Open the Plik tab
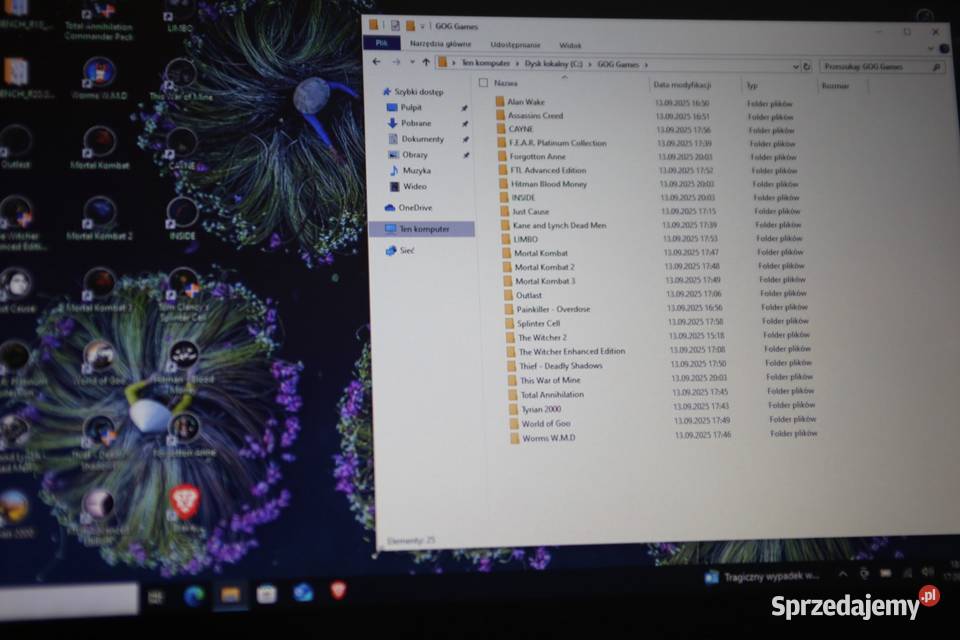The height and width of the screenshot is (640, 960). click(381, 43)
